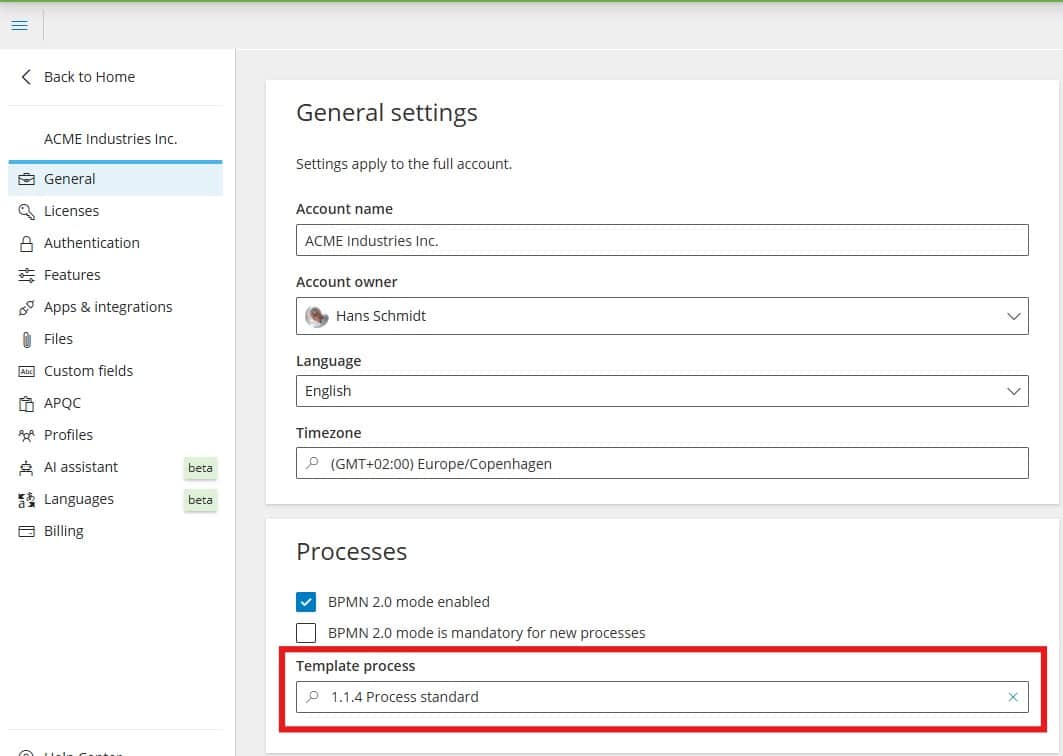
Task: Open the AI assistant settings page
Action: (x=81, y=467)
